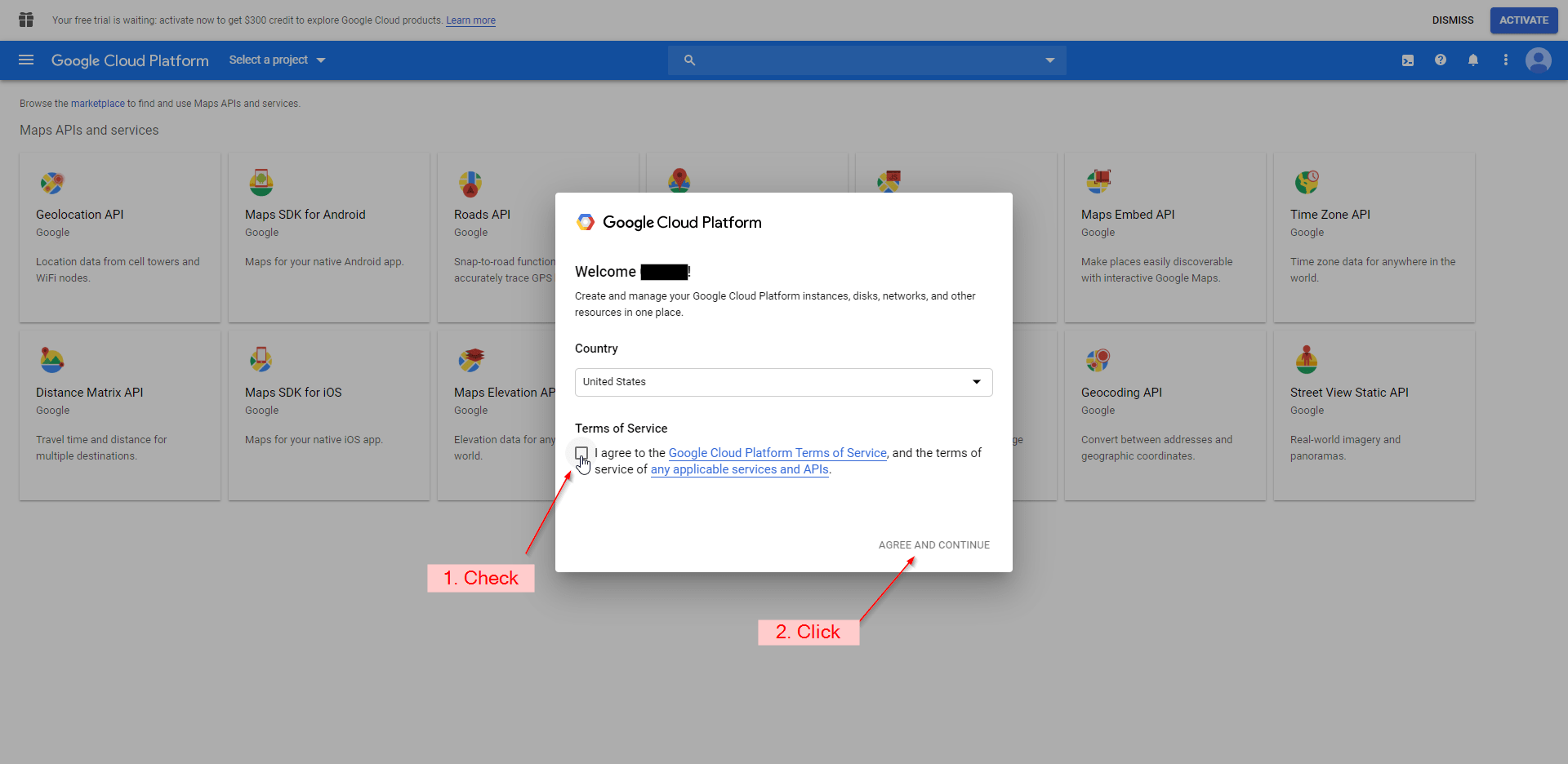
Task: Open the Roads API card title
Action: 482,215
